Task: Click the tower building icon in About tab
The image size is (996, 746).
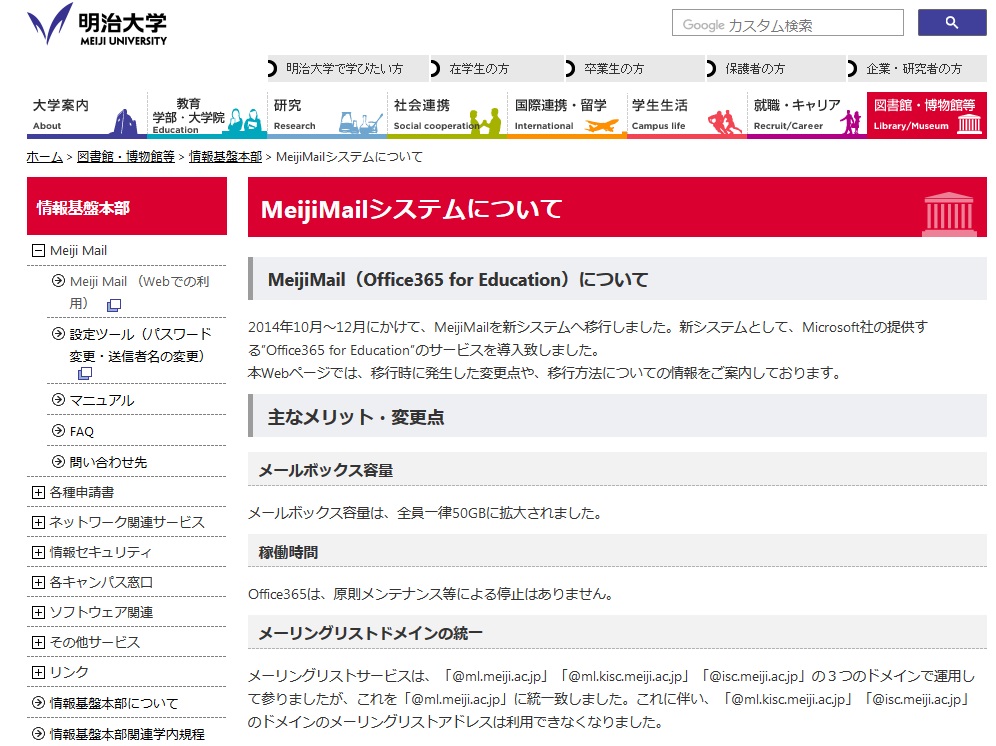Action: (125, 122)
